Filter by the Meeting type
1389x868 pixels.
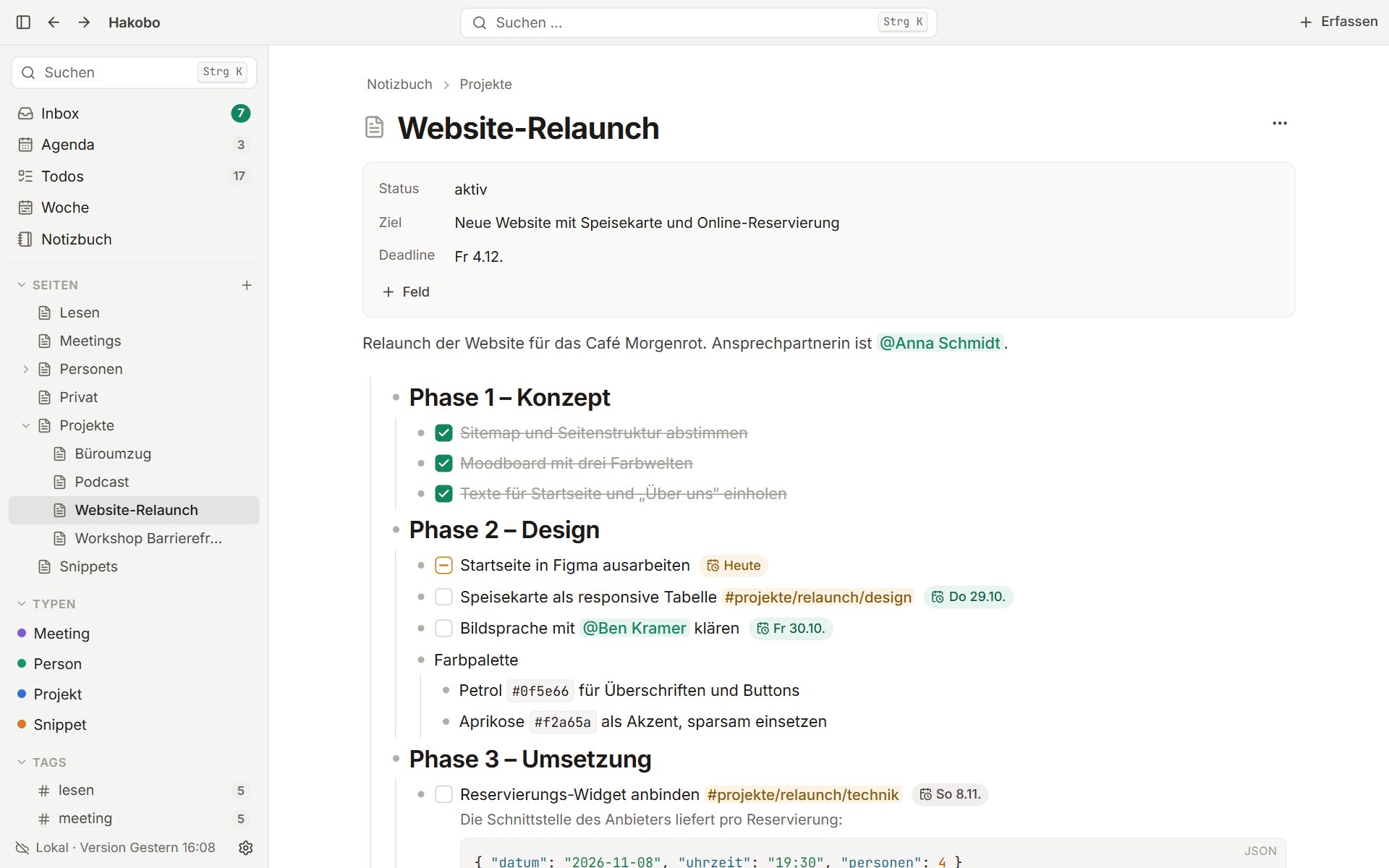tap(61, 634)
